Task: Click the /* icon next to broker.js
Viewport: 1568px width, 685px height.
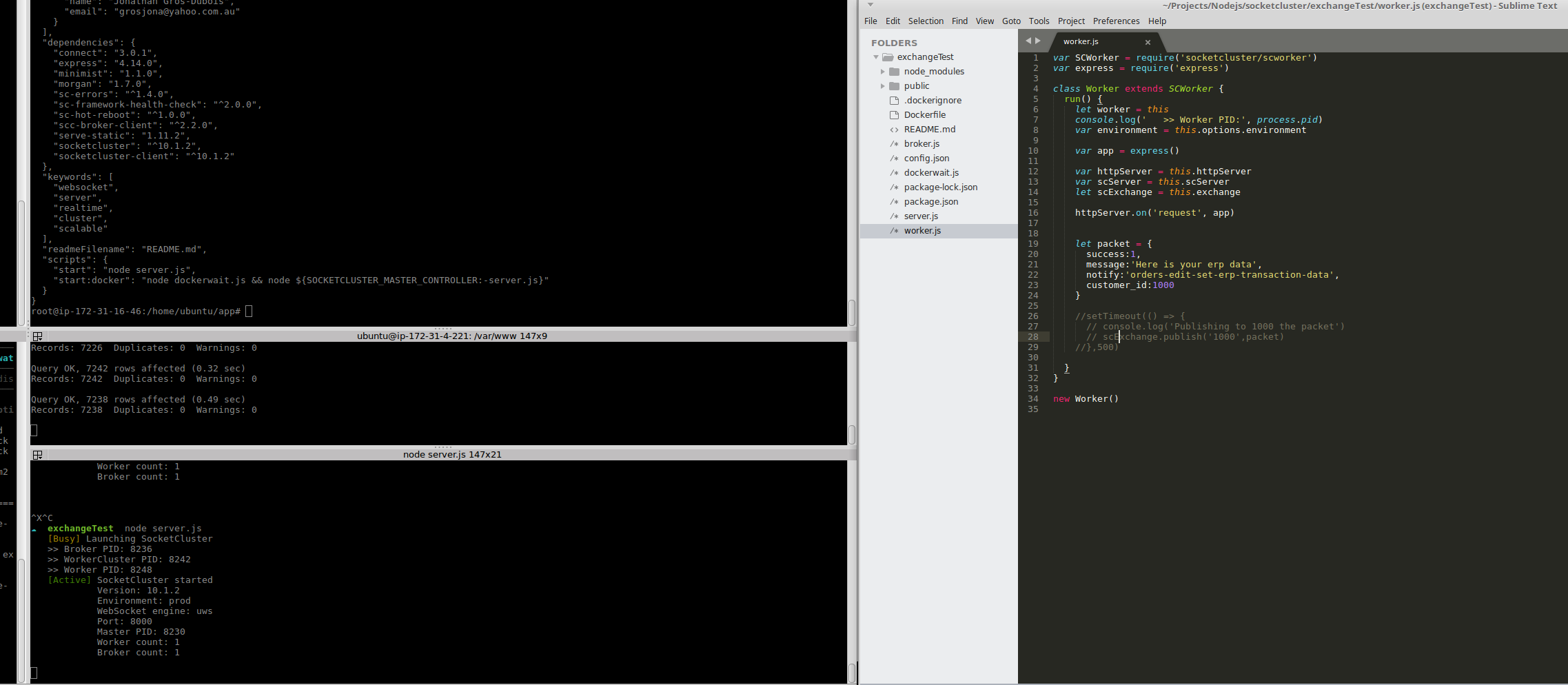Action: [893, 143]
